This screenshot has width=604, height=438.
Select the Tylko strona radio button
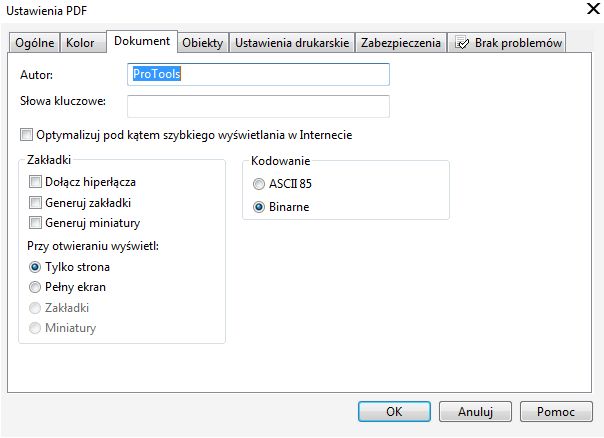[x=36, y=267]
